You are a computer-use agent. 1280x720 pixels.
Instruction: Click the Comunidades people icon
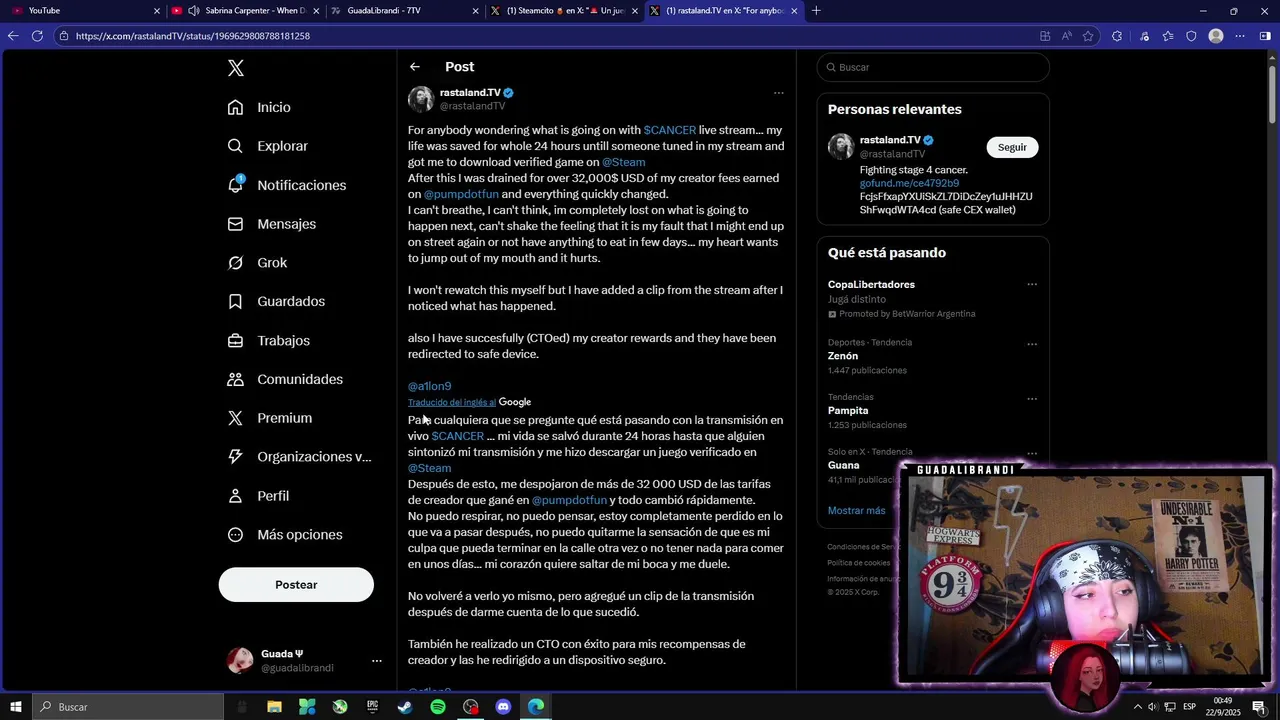coord(235,379)
